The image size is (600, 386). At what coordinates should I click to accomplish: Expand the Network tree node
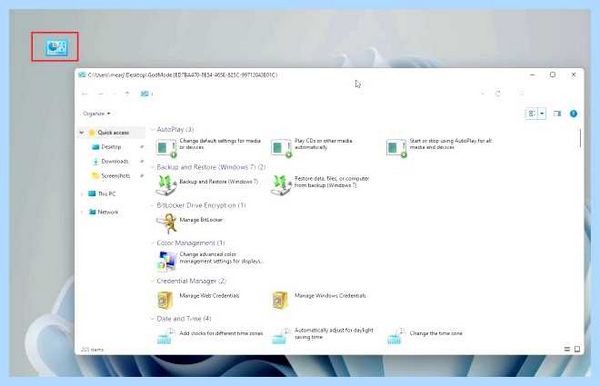[x=82, y=212]
